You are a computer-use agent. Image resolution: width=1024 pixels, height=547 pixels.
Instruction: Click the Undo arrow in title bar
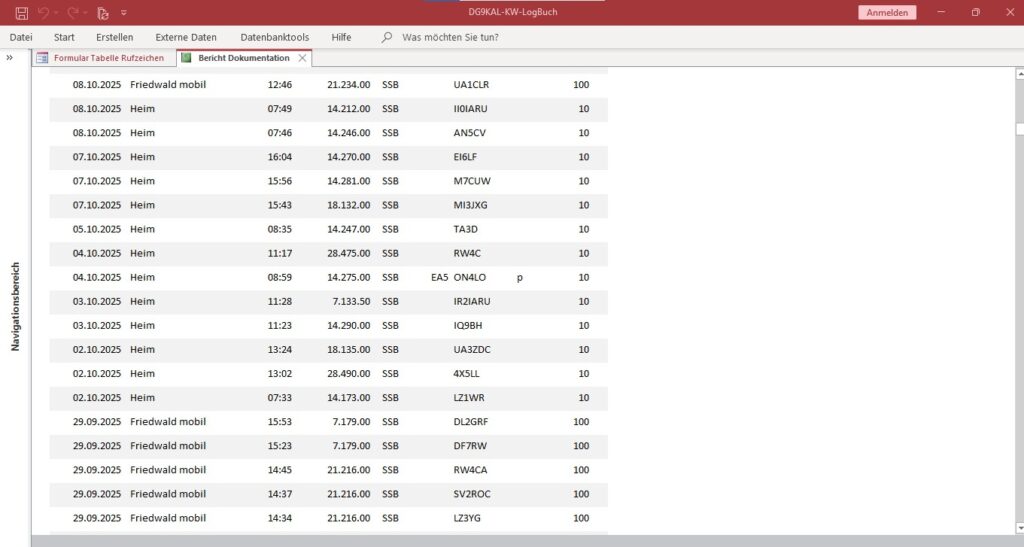click(x=43, y=13)
